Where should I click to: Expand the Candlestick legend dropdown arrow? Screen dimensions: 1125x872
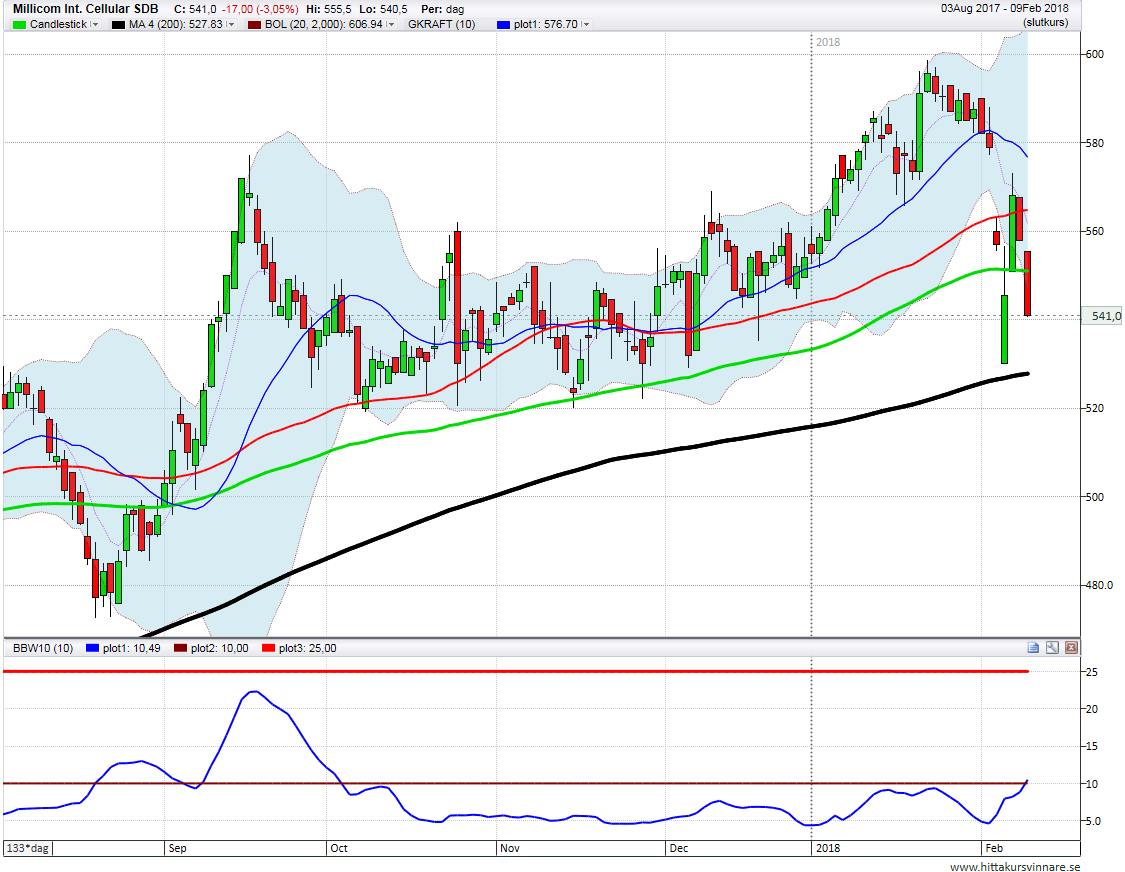95,24
